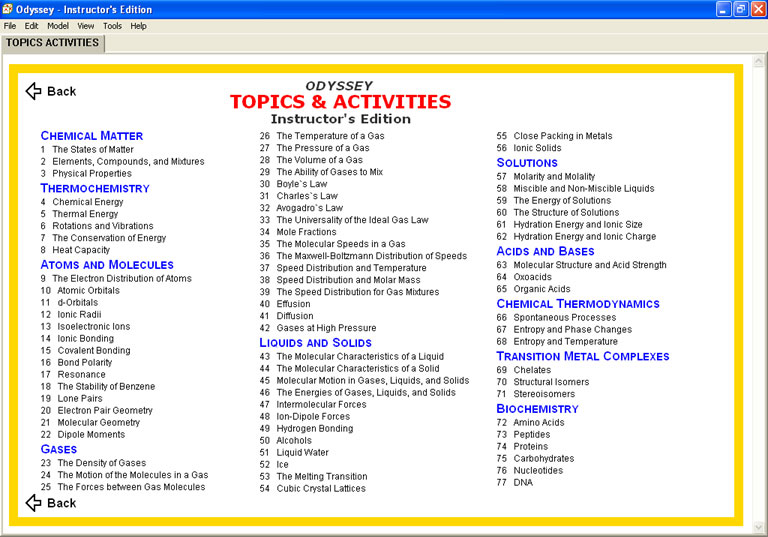Open topic 64 Oxoacids
Image resolution: width=768 pixels, height=537 pixels.
point(524,277)
